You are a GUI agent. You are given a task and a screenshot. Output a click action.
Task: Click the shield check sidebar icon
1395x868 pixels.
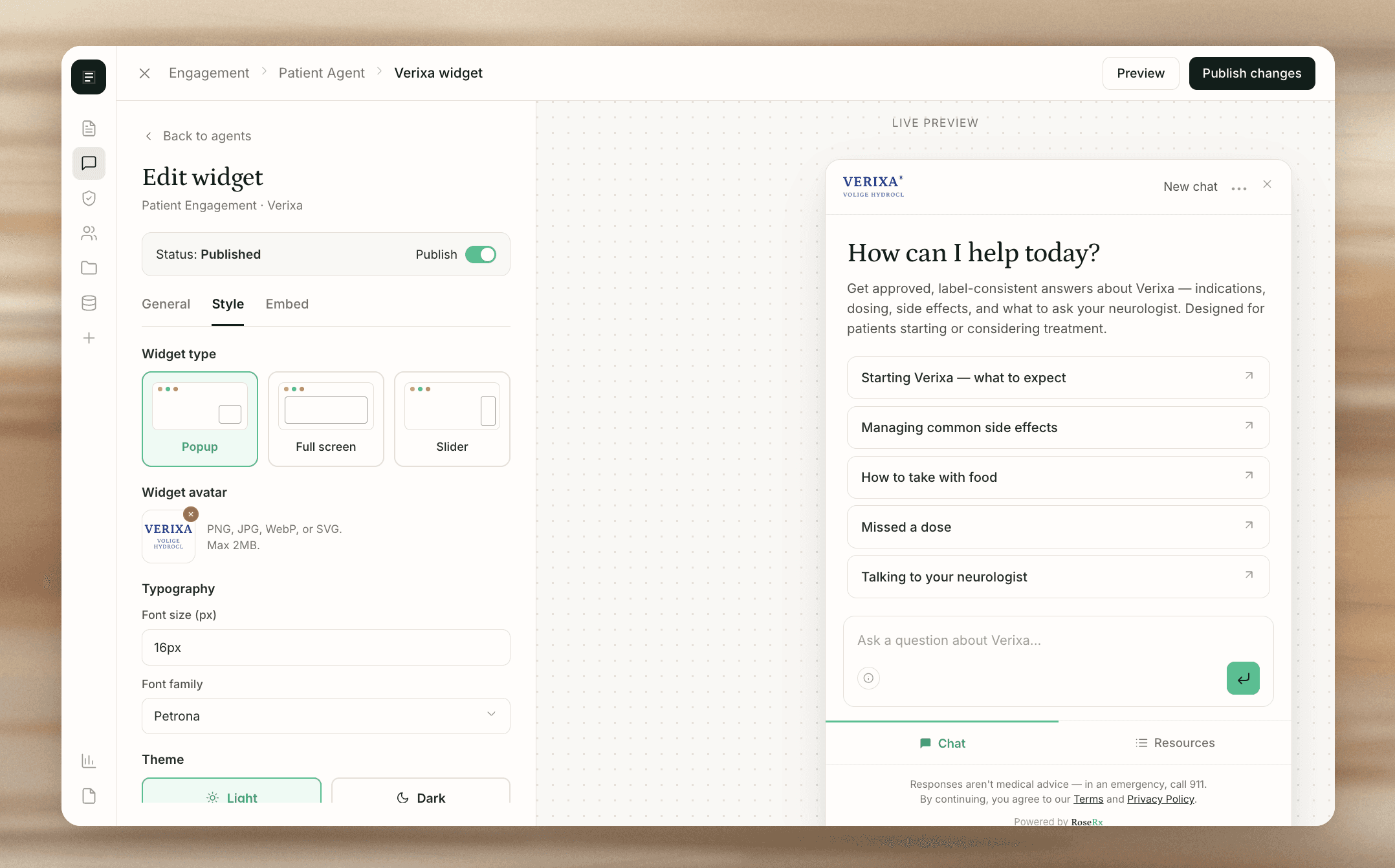pyautogui.click(x=89, y=198)
